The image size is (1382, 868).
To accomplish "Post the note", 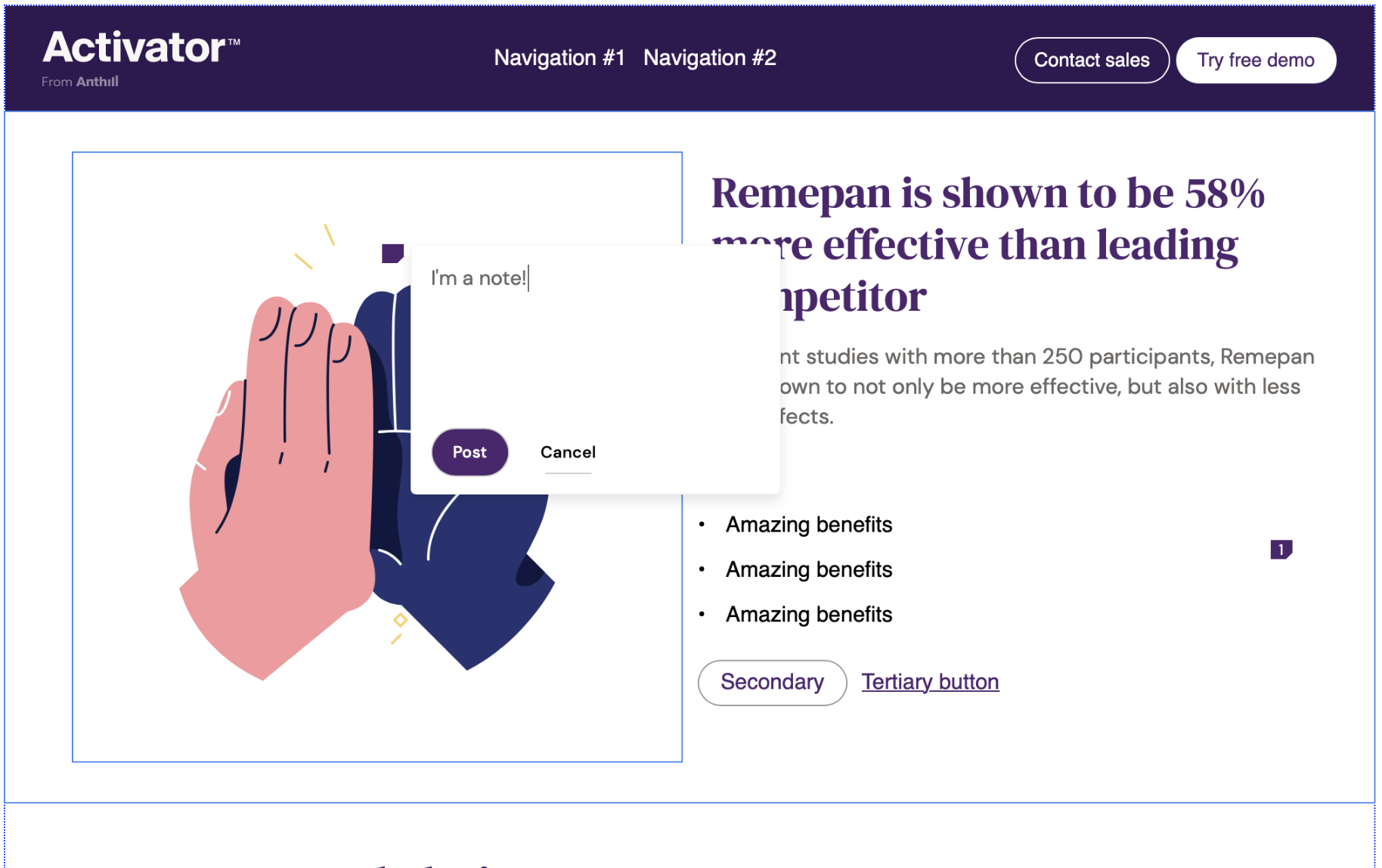I will coord(469,452).
